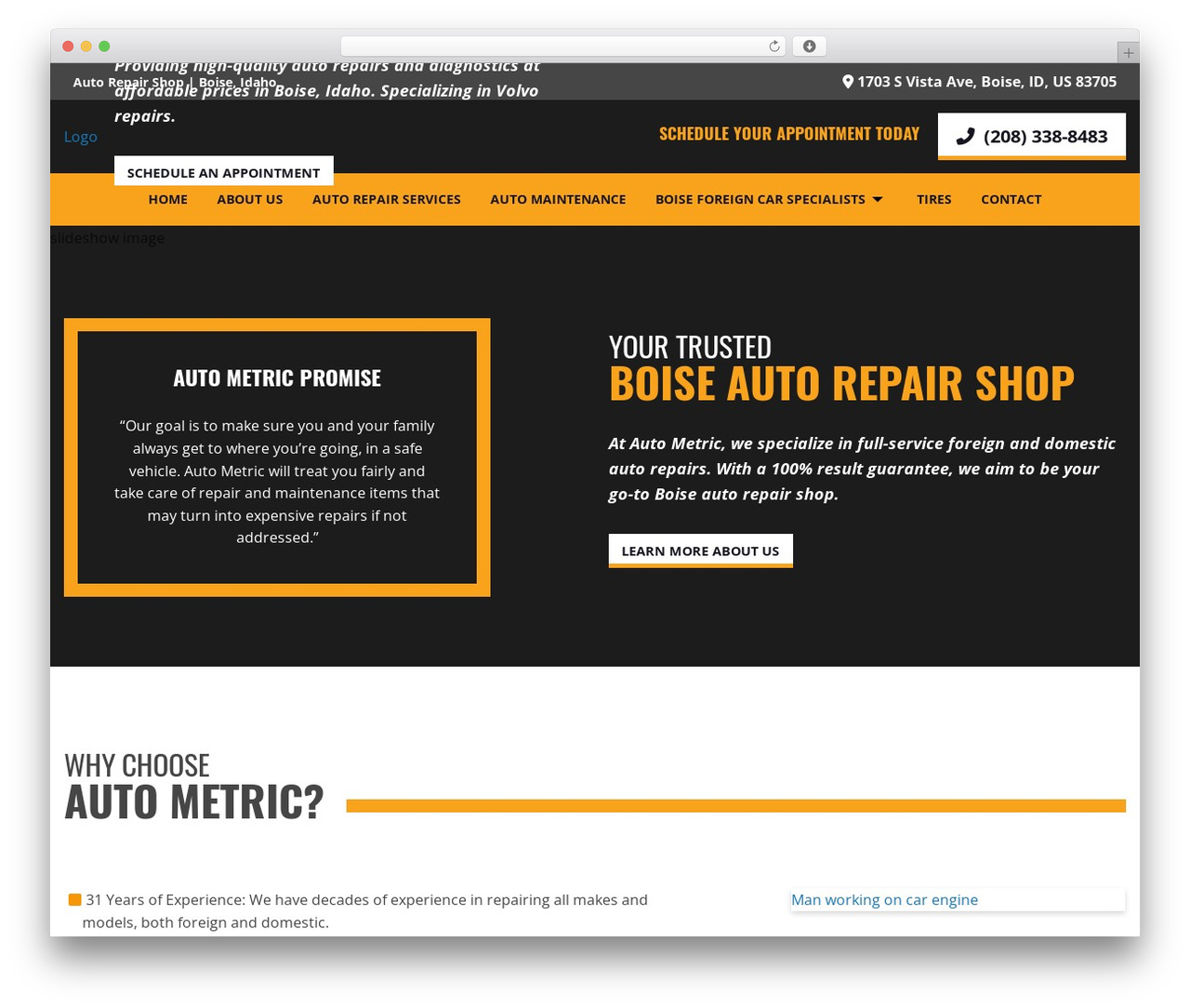
Task: Open the Home menu item
Action: point(167,199)
